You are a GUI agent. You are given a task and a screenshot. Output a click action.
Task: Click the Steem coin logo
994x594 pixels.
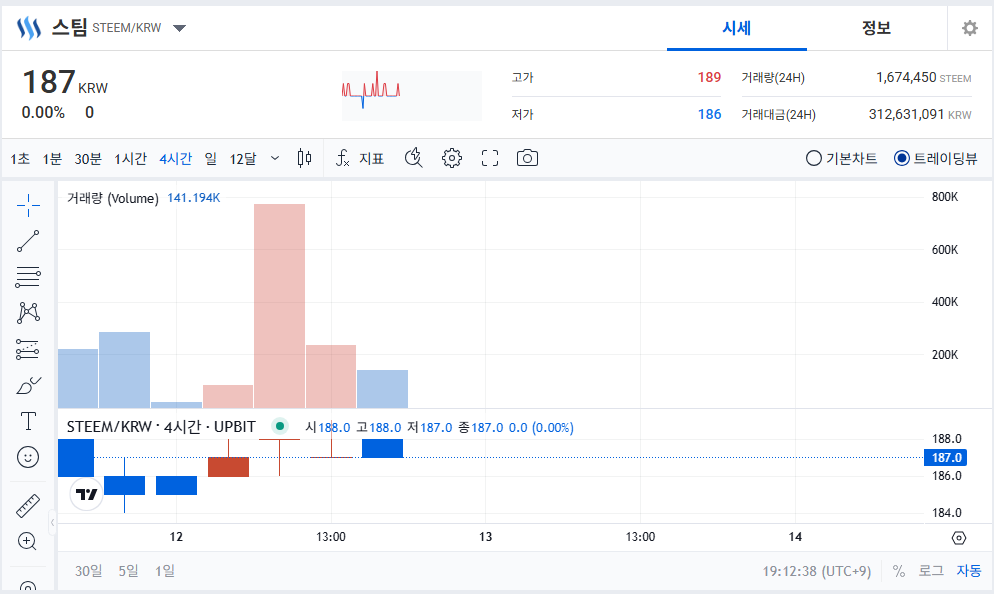29,28
